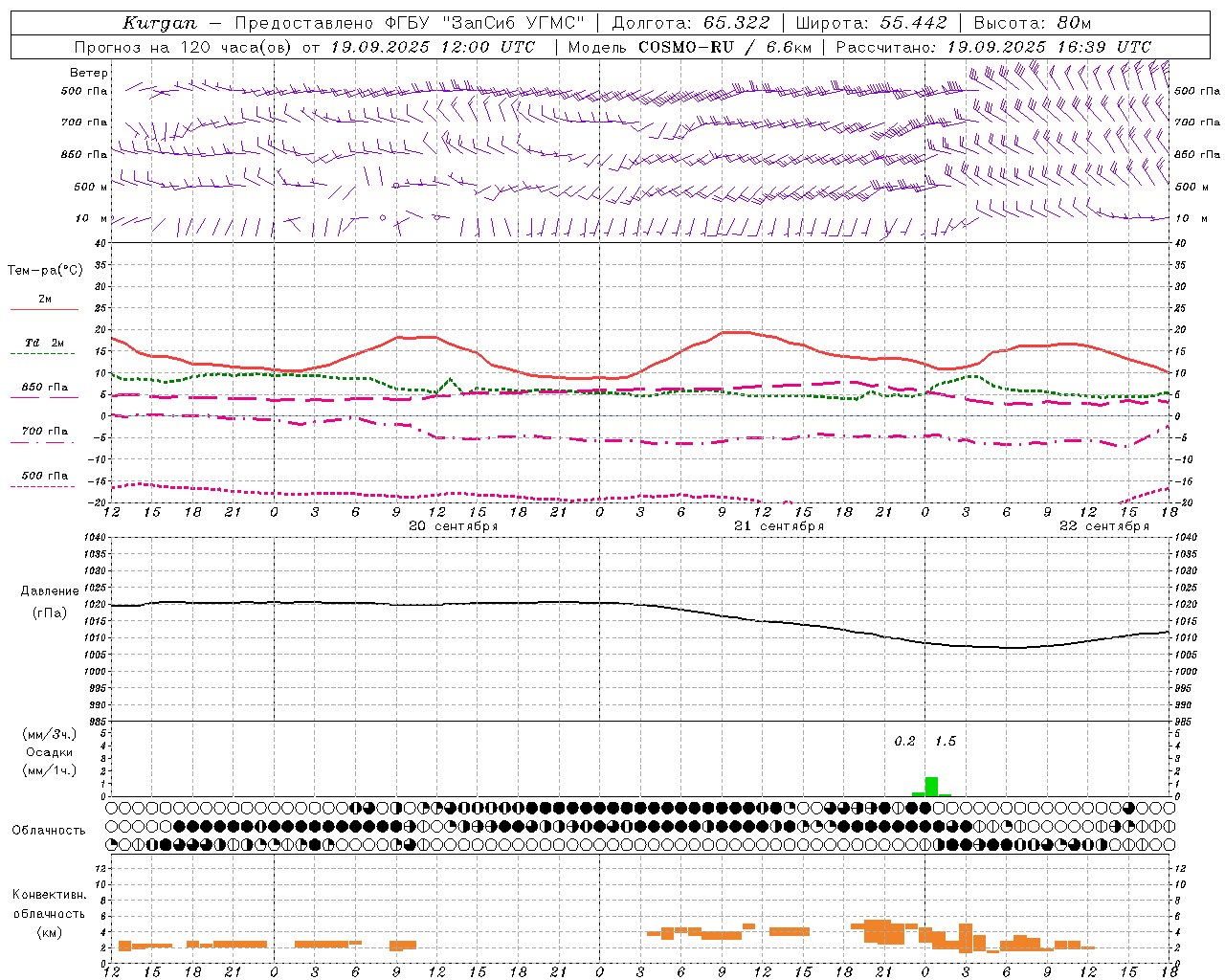Click the "(км)" unit under convective cloudiness
Viewport: 1225px width, 980px height.
click(49, 933)
